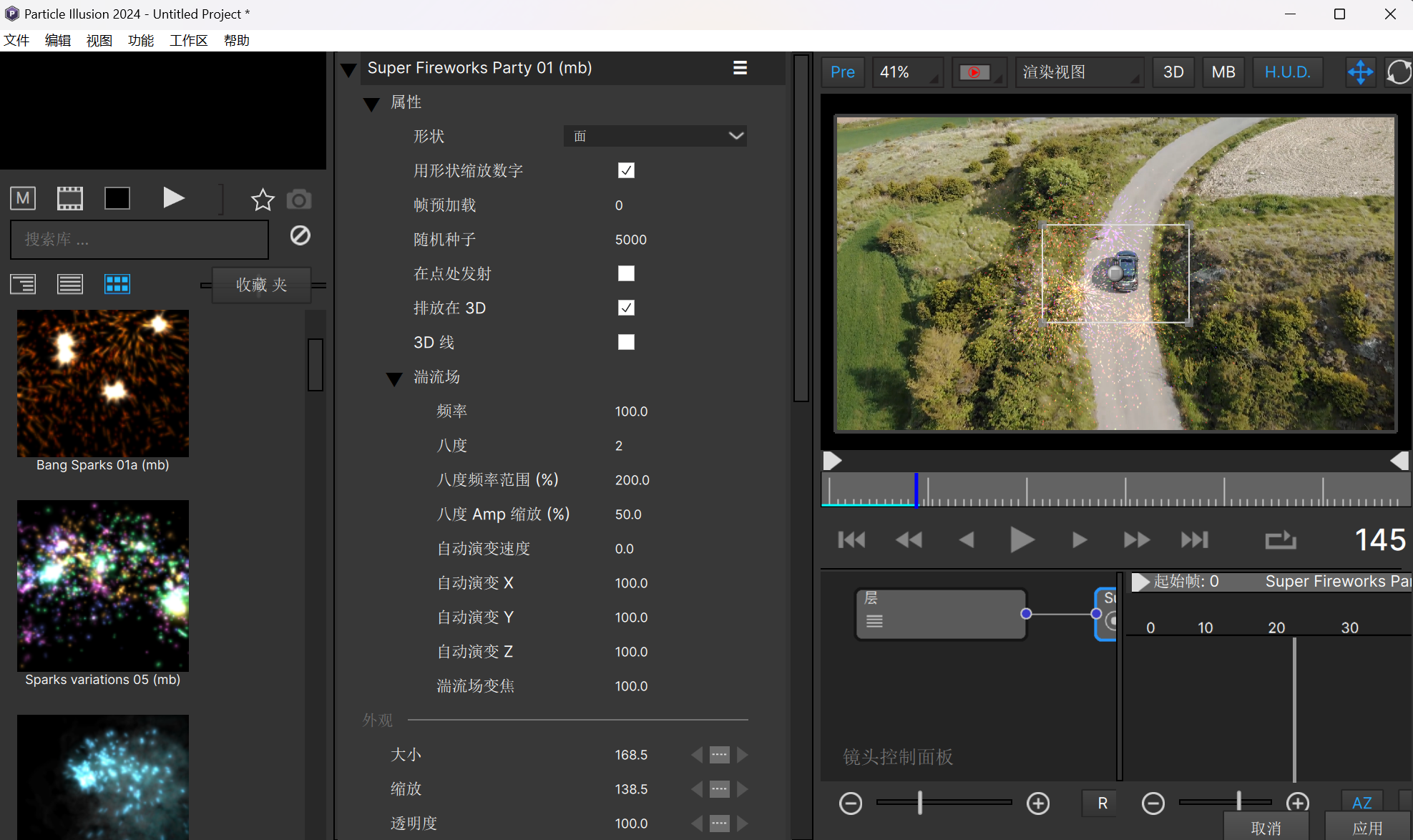1413x840 pixels.
Task: Jump to first frame icon
Action: 851,539
